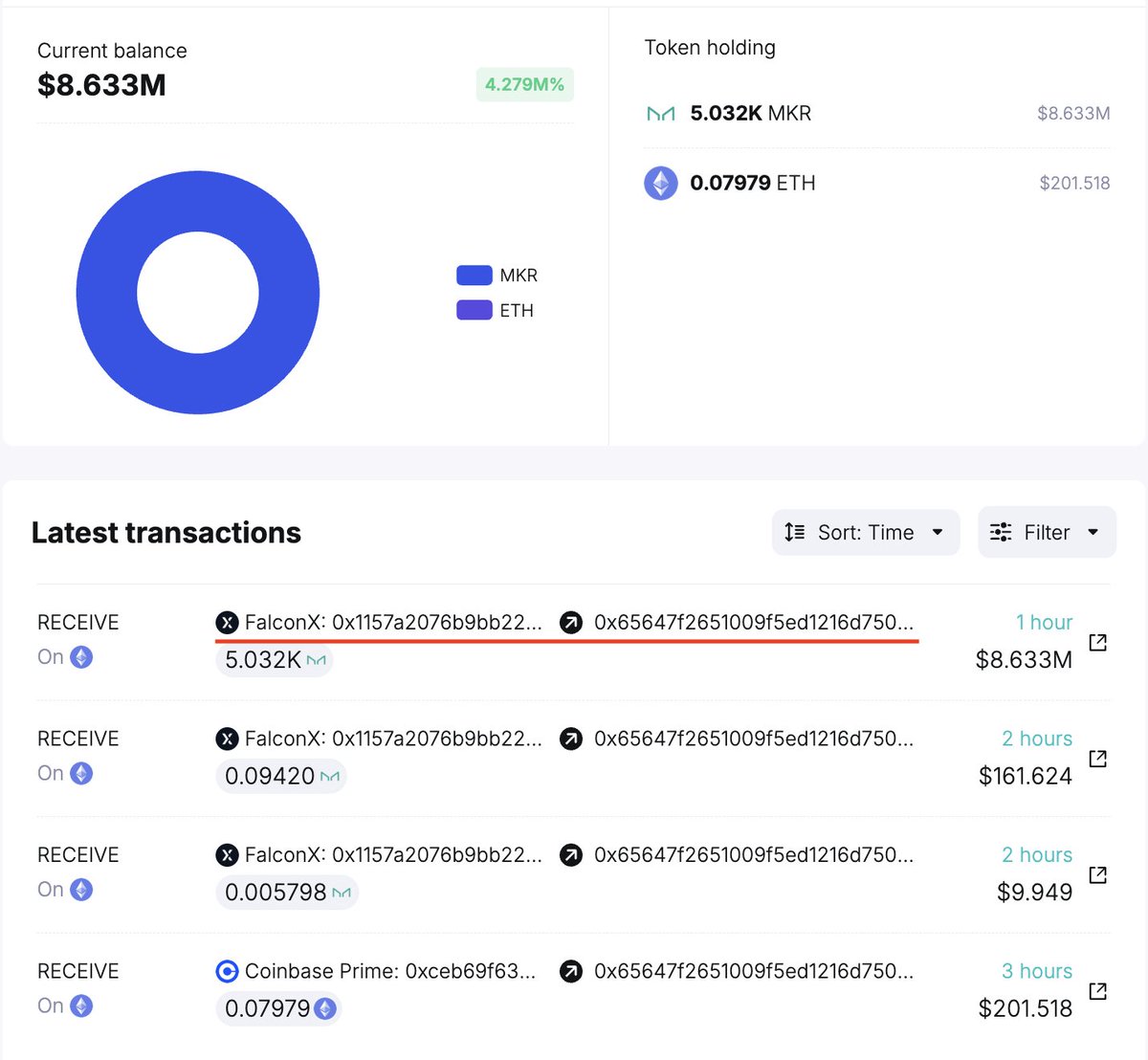Viewport: 1148px width, 1060px height.
Task: Open external link for the $201.518 transaction
Action: pos(1098,991)
